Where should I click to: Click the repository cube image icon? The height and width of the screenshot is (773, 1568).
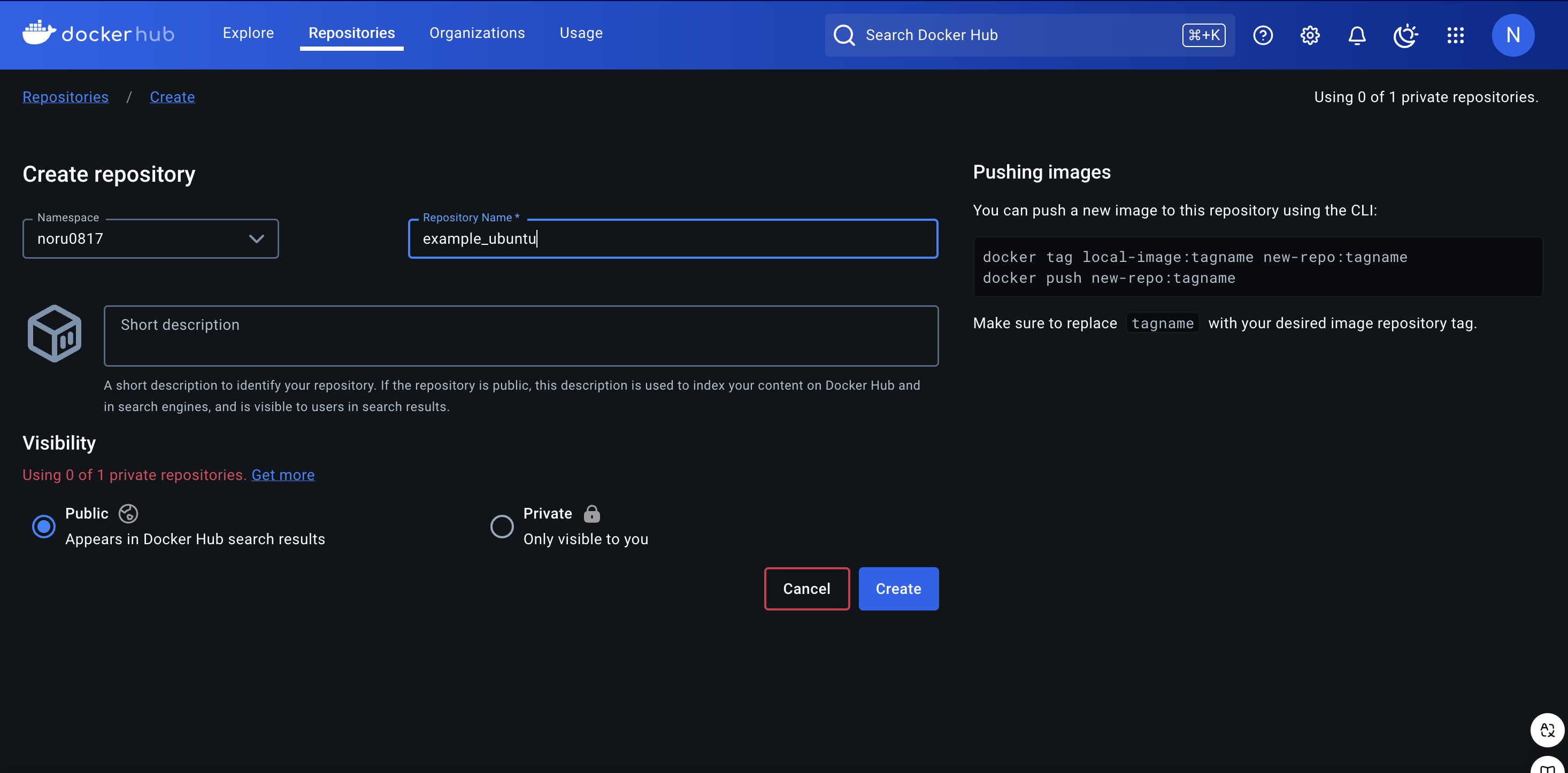point(55,334)
